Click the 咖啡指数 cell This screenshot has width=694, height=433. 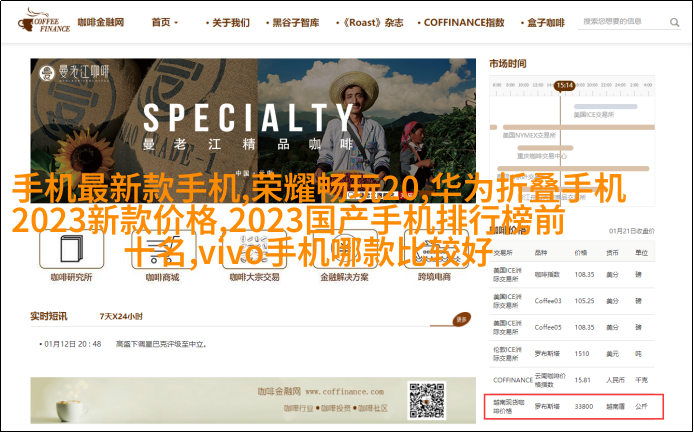tap(547, 274)
